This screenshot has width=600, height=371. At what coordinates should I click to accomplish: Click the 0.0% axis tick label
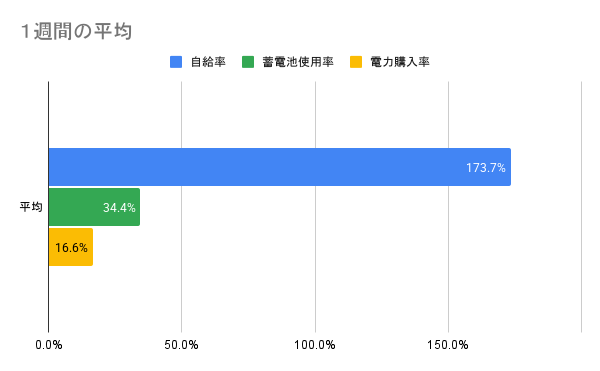click(49, 345)
